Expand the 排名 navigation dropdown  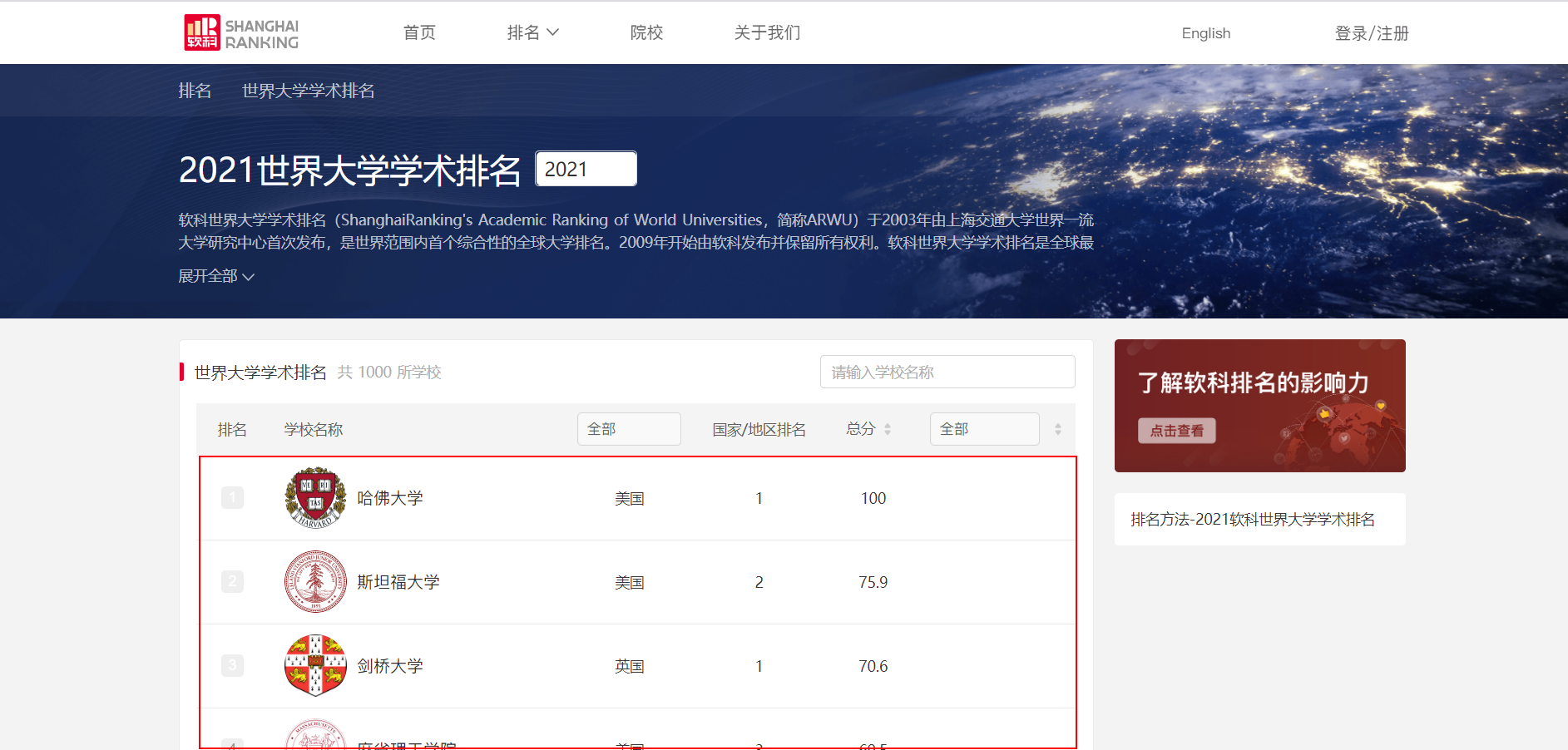pos(533,32)
